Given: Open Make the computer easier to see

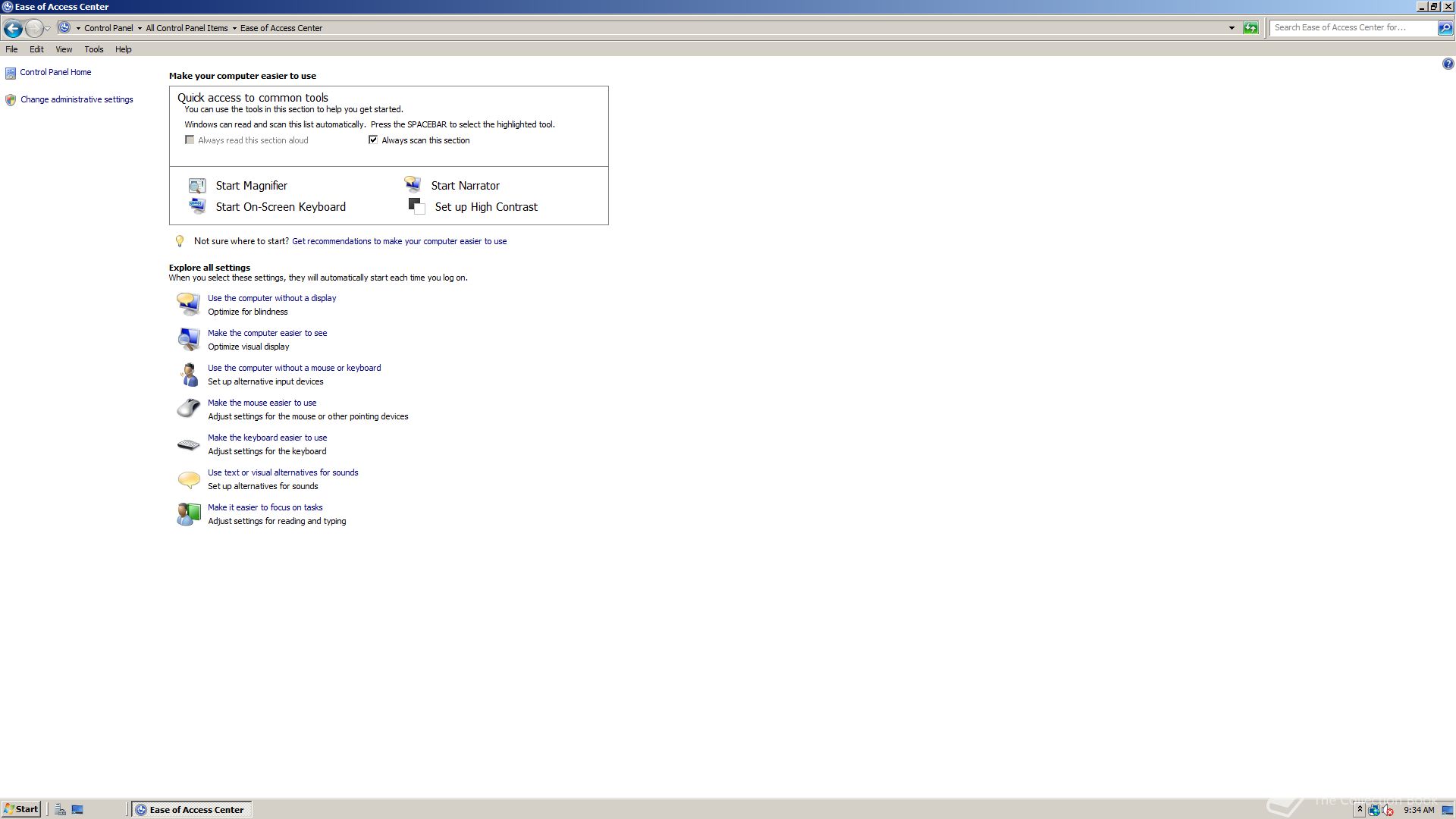Looking at the screenshot, I should [267, 334].
